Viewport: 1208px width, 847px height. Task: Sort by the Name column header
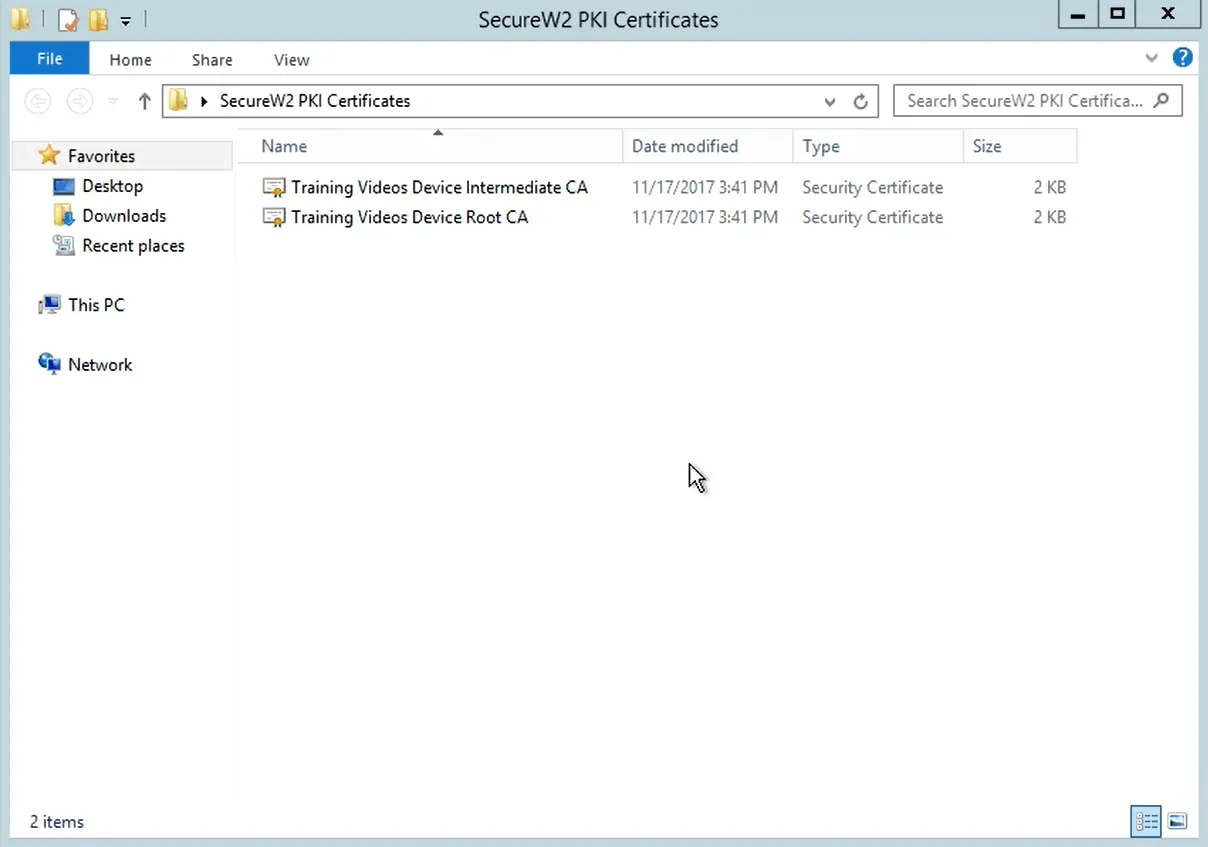pos(284,146)
